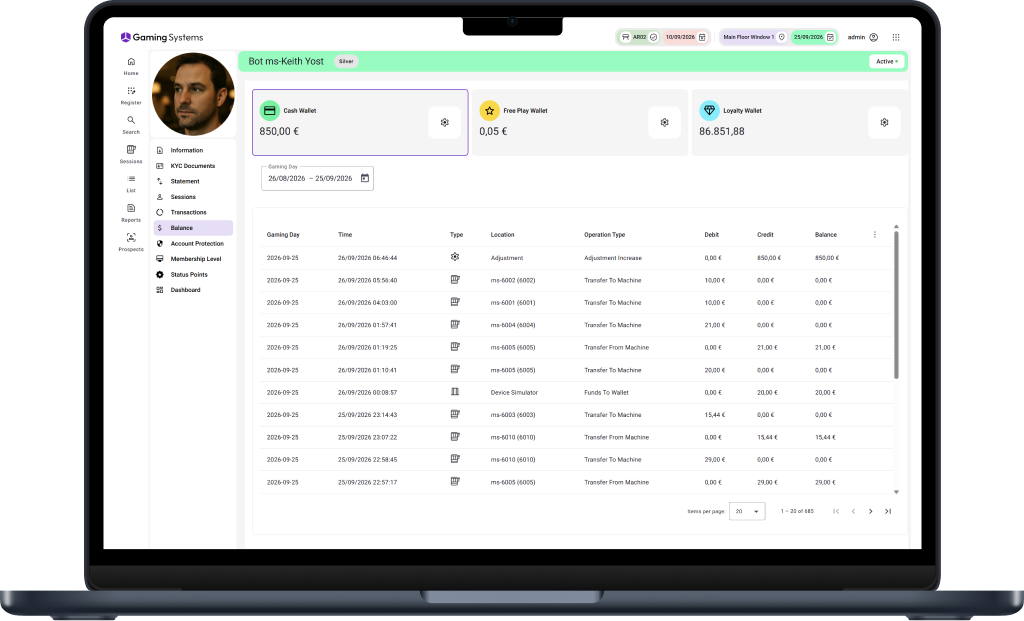
Task: Click the calendar icon beside 10/09/2026
Action: (x=702, y=37)
